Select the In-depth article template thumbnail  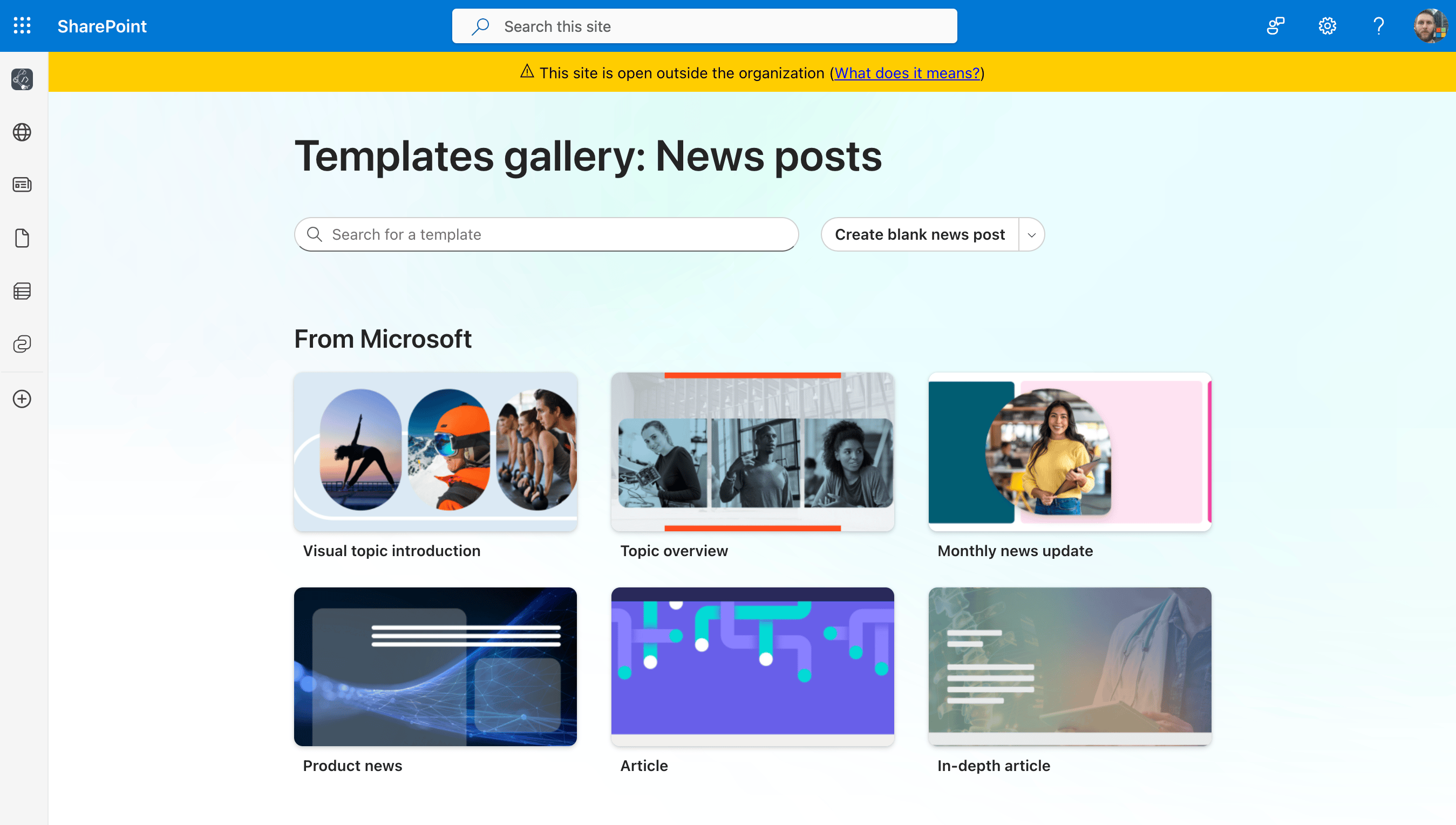[x=1070, y=666]
